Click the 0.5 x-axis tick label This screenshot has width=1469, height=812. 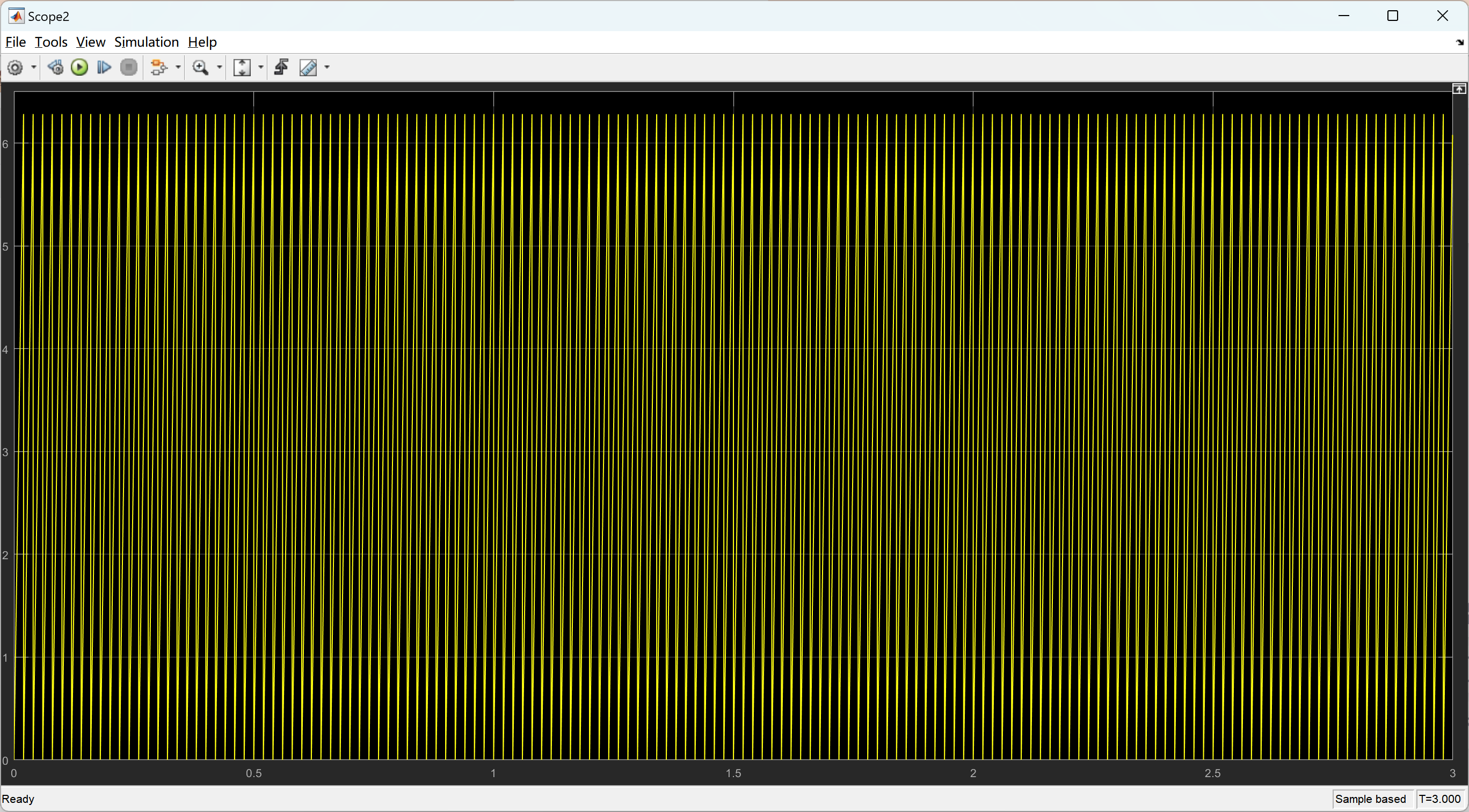click(x=254, y=773)
